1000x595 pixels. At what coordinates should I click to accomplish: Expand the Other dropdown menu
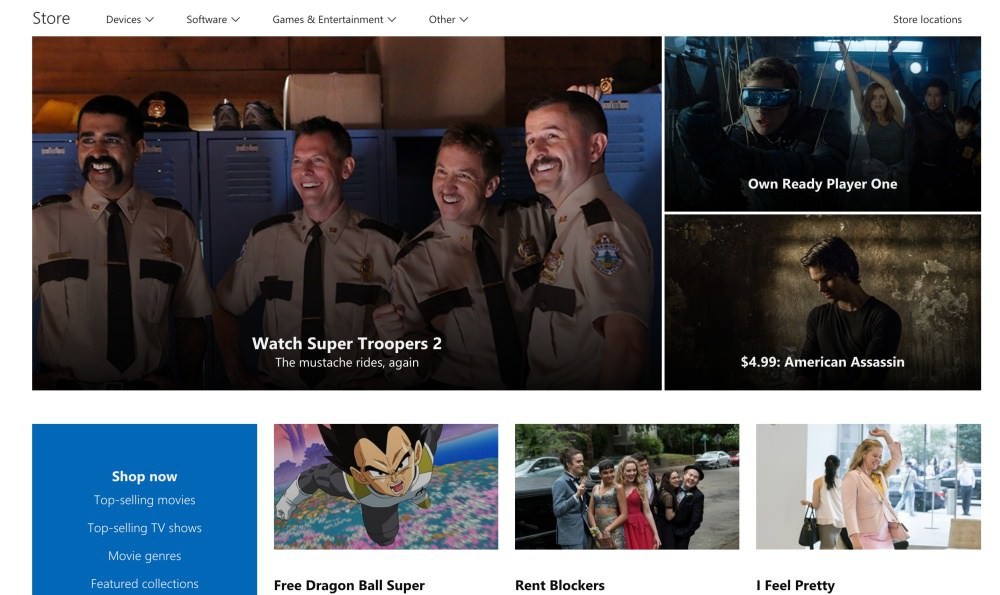click(448, 19)
